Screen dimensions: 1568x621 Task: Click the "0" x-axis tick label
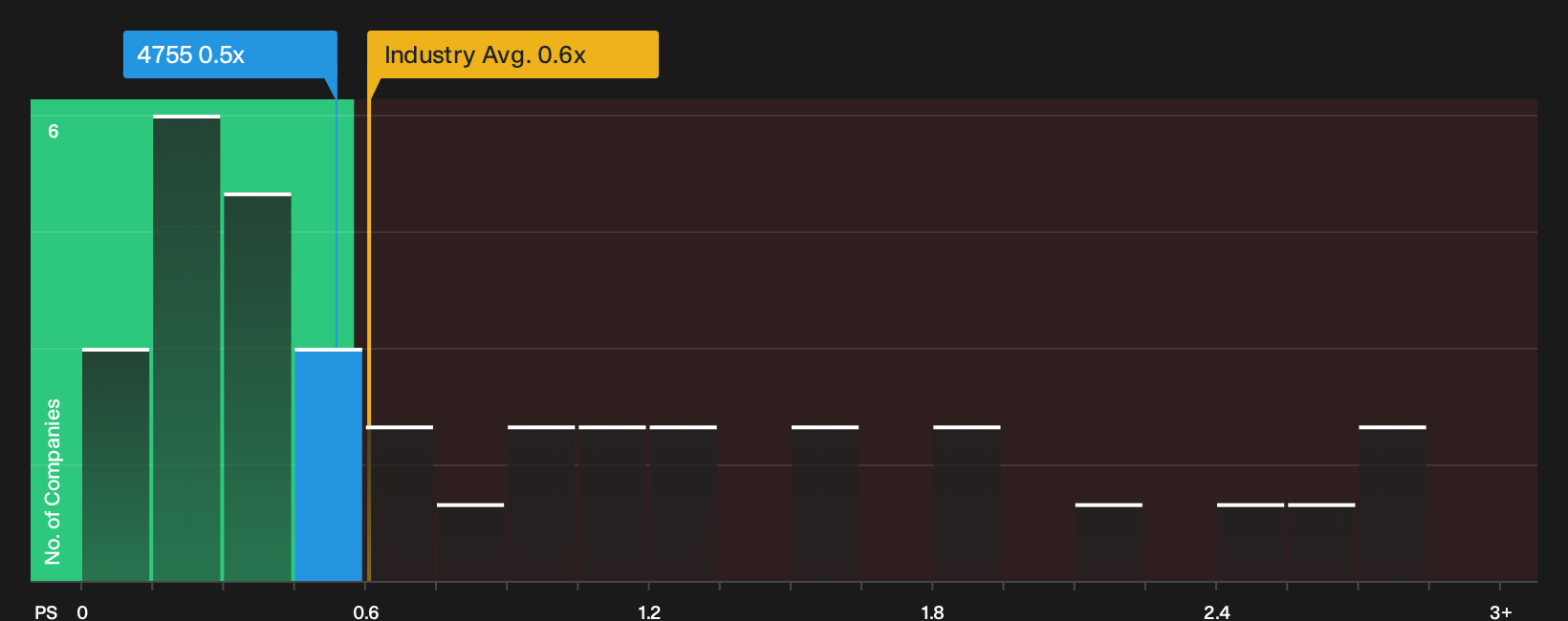click(x=82, y=611)
